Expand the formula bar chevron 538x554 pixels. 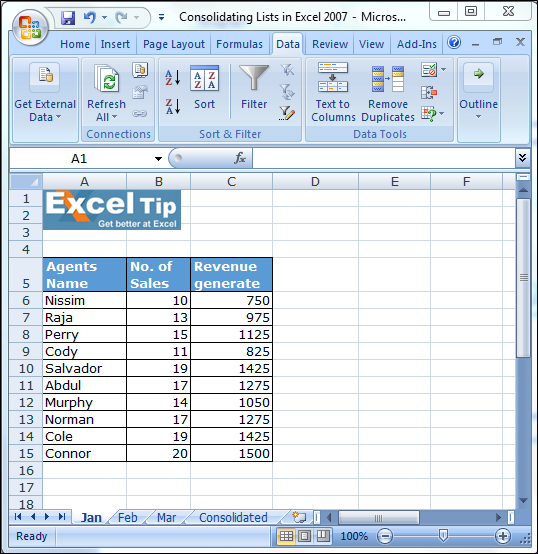tap(522, 158)
